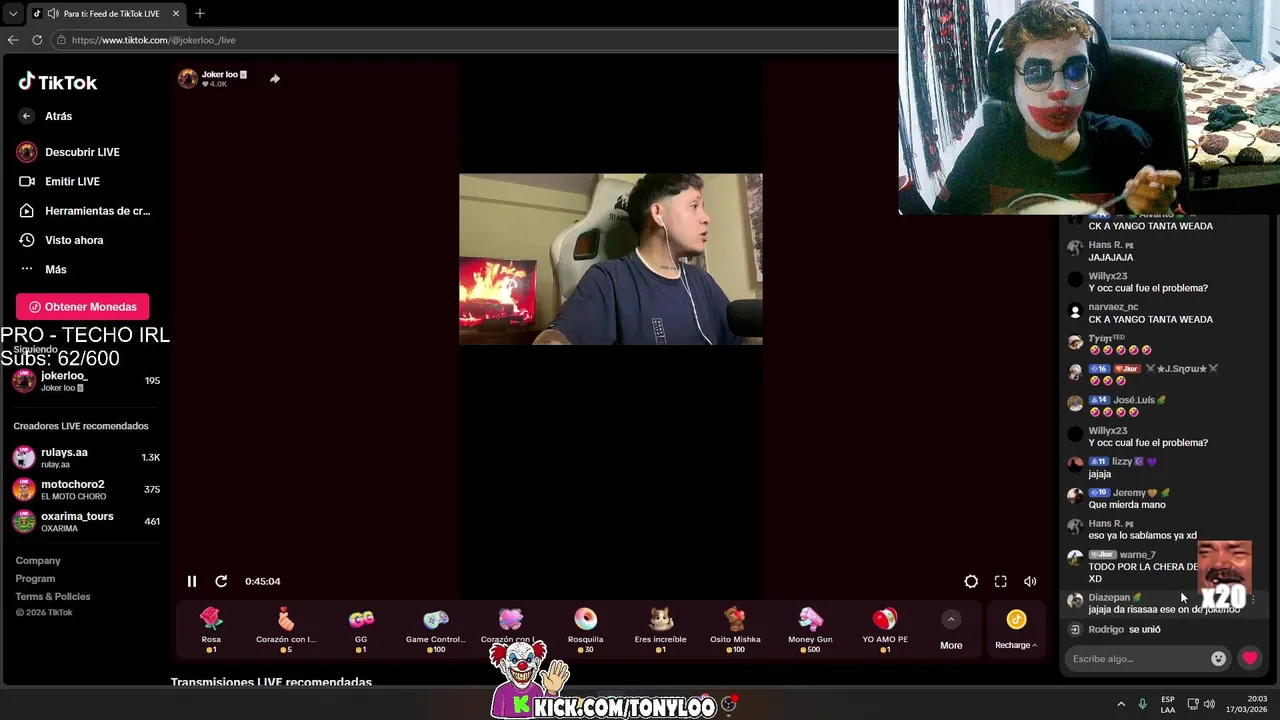Expand the Company footer section

tap(38, 561)
